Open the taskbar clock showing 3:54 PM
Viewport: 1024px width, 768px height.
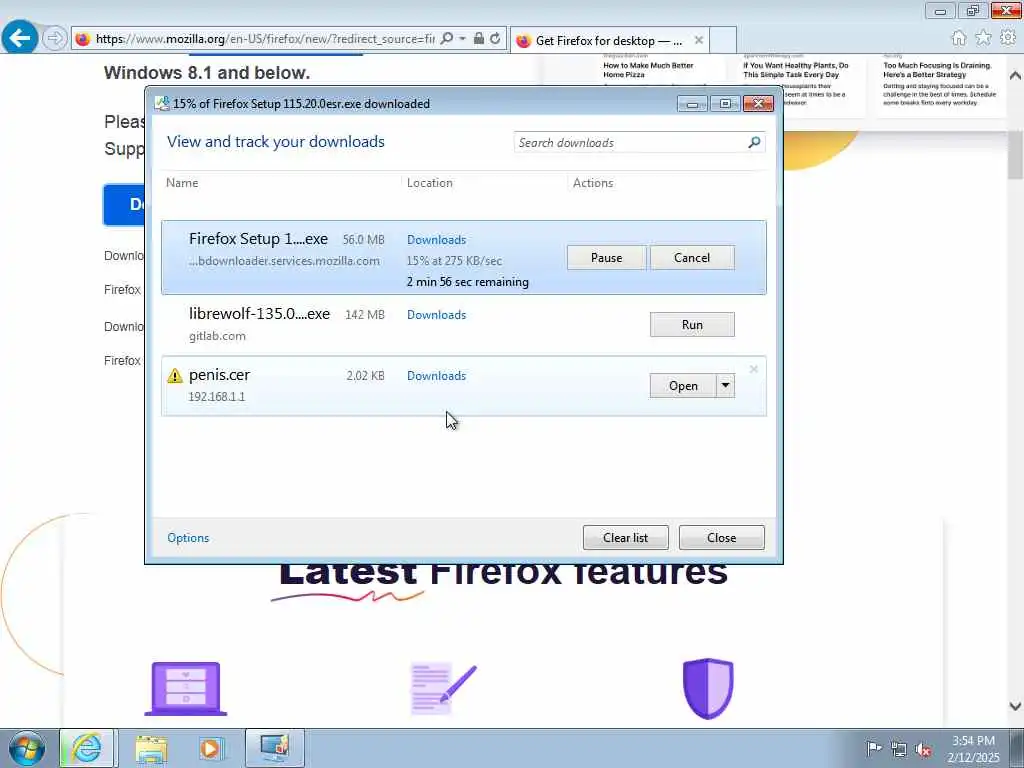tap(973, 748)
